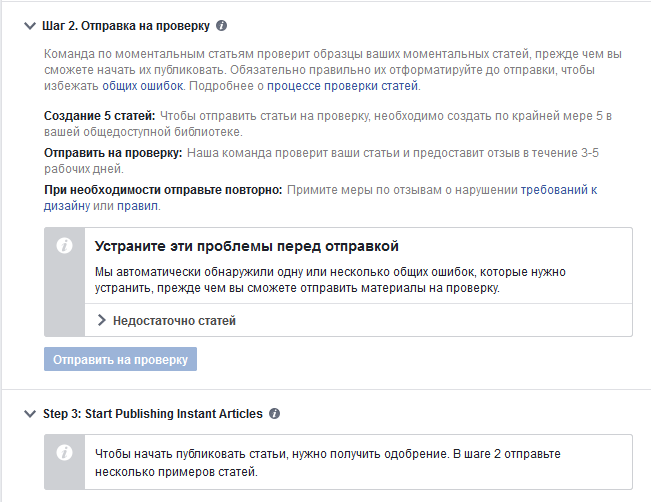This screenshot has width=651, height=502.
Task: Click the Шаг 2. Отправка на проверку heading
Action: pyautogui.click(x=126, y=26)
